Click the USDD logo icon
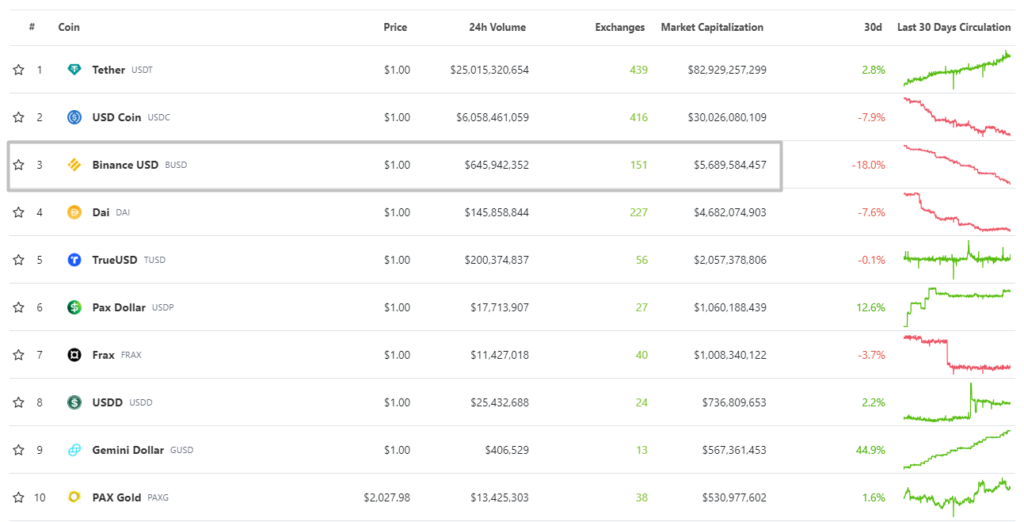 pyautogui.click(x=74, y=402)
